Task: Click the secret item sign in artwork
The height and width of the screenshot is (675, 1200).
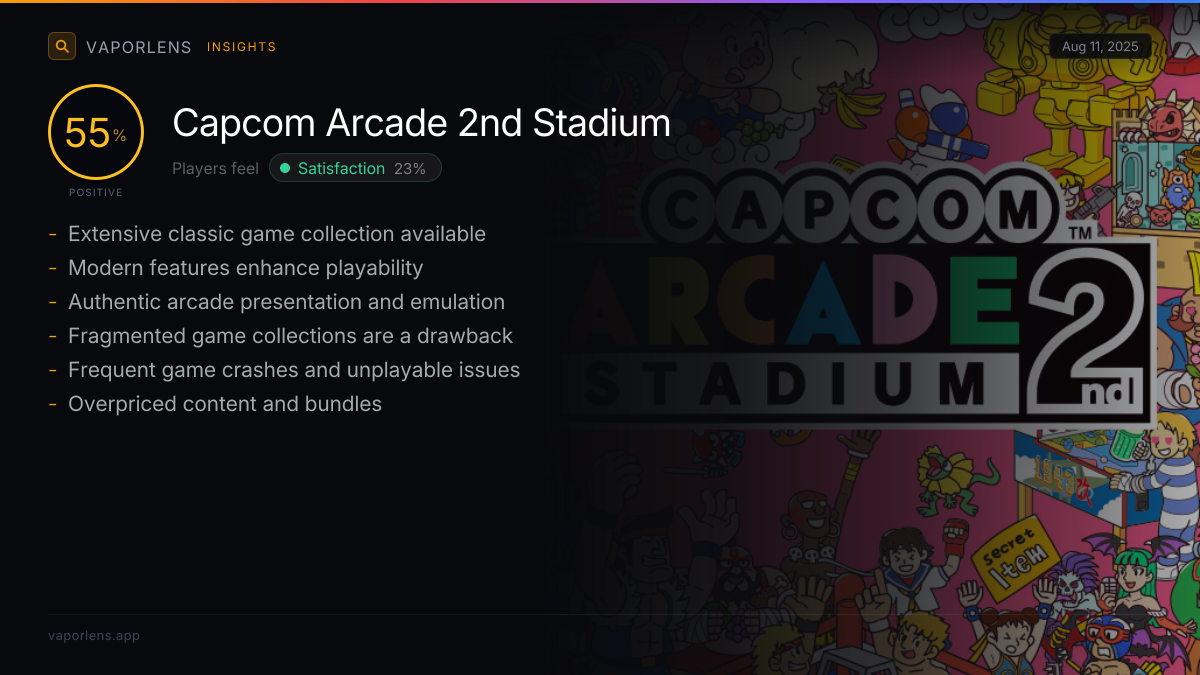Action: point(1012,556)
